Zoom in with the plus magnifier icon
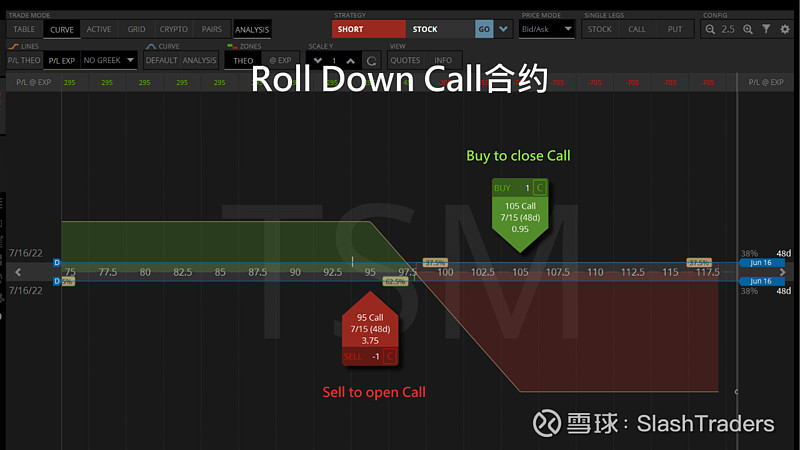 tap(748, 29)
